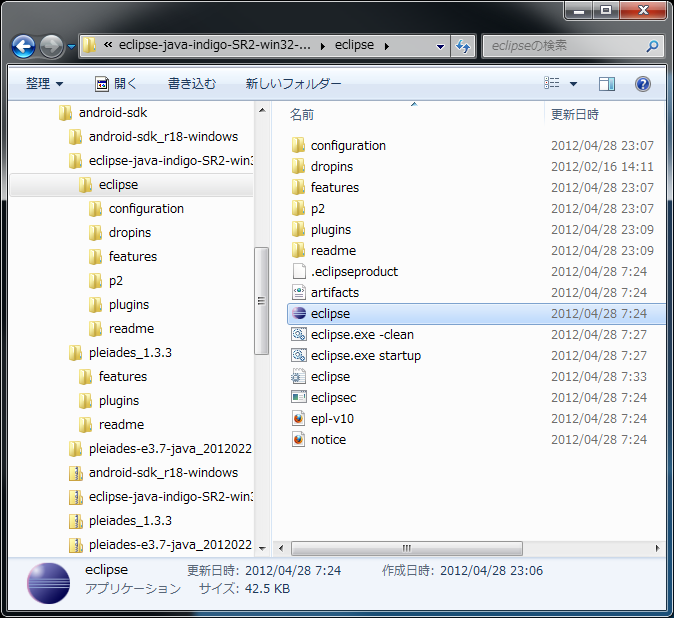Viewport: 674px width, 618px height.
Task: Click large eclipse icon in details pane
Action: tap(49, 584)
